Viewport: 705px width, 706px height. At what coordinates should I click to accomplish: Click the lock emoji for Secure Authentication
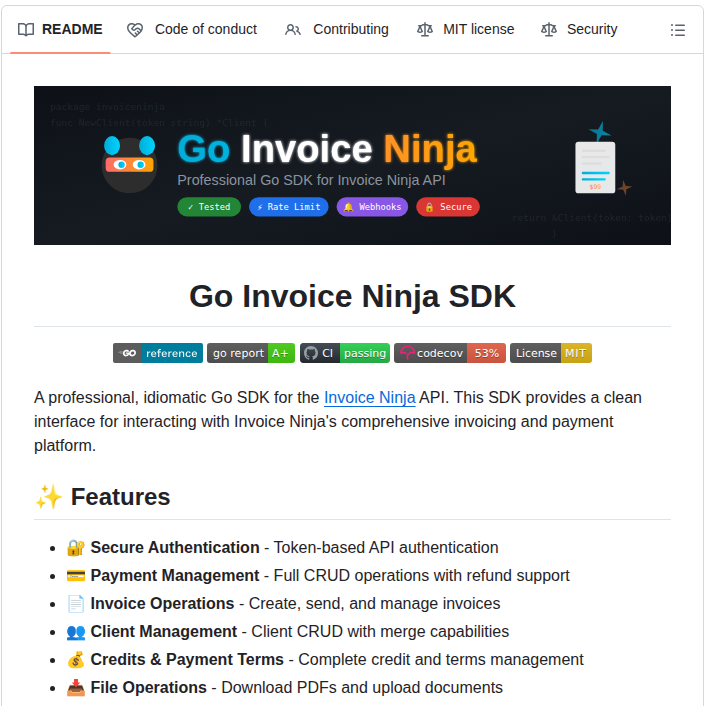76,548
